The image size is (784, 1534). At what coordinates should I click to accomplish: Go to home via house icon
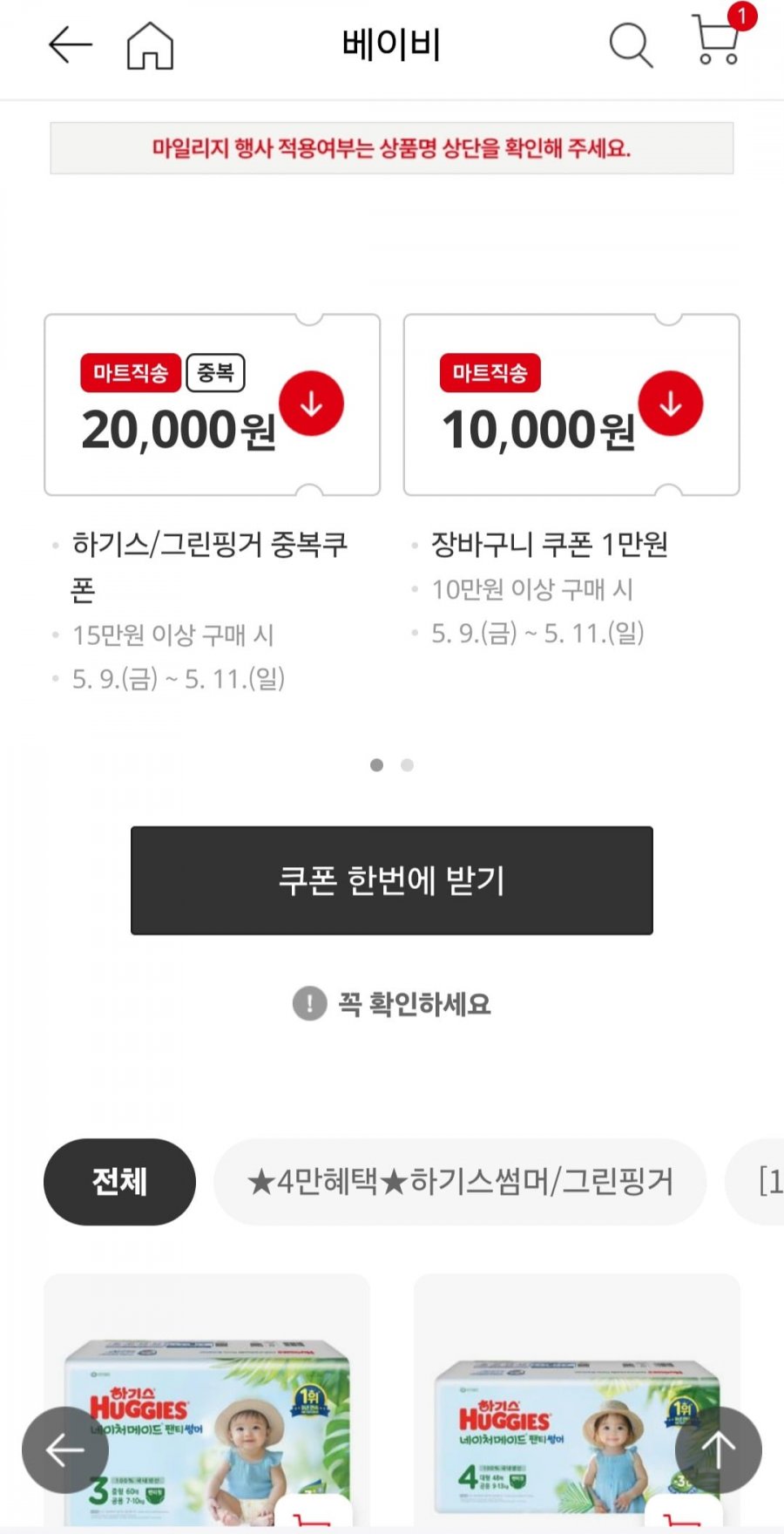point(150,44)
